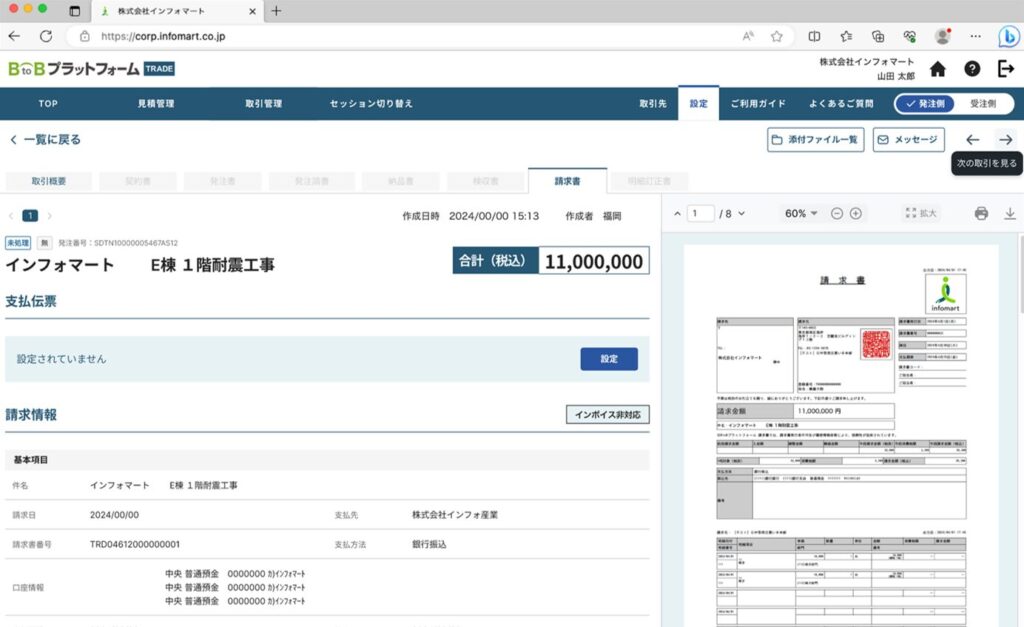The height and width of the screenshot is (627, 1024).
Task: Click the home icon in header
Action: click(x=937, y=69)
